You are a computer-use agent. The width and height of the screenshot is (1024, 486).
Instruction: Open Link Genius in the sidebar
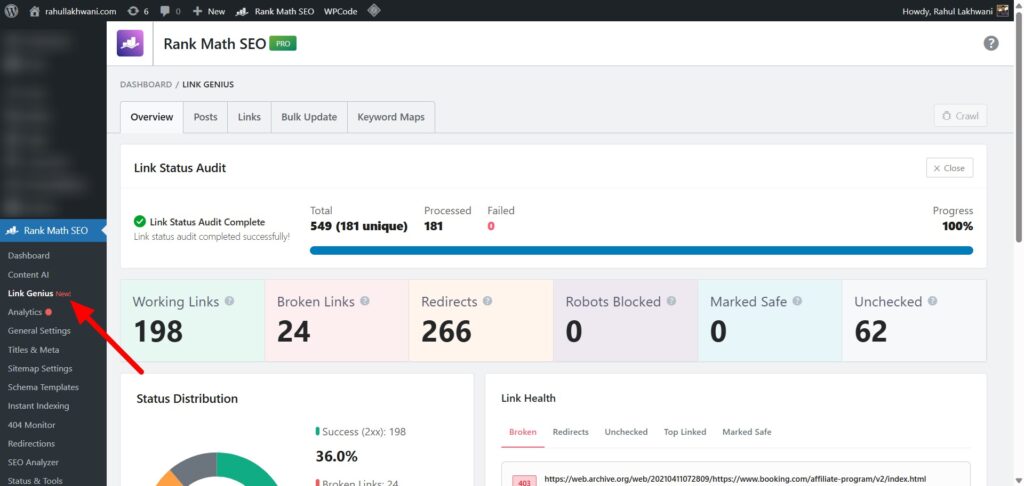pyautogui.click(x=30, y=293)
